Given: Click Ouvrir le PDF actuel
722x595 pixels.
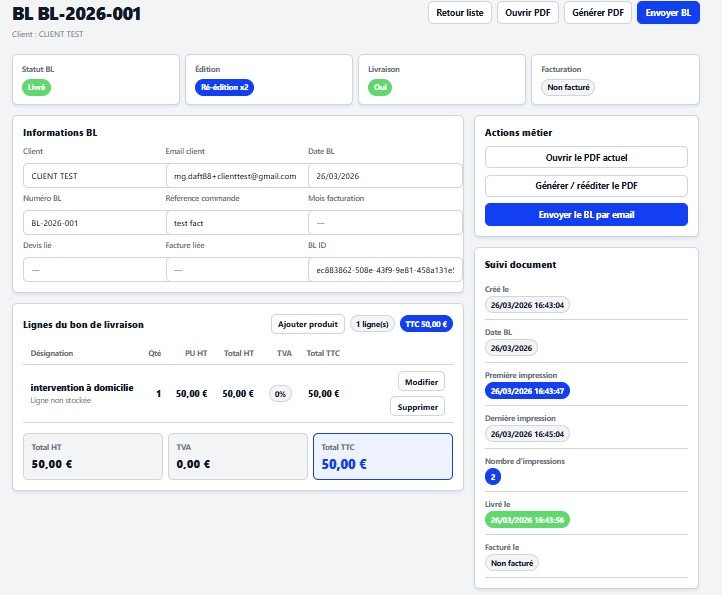Looking at the screenshot, I should pyautogui.click(x=586, y=157).
